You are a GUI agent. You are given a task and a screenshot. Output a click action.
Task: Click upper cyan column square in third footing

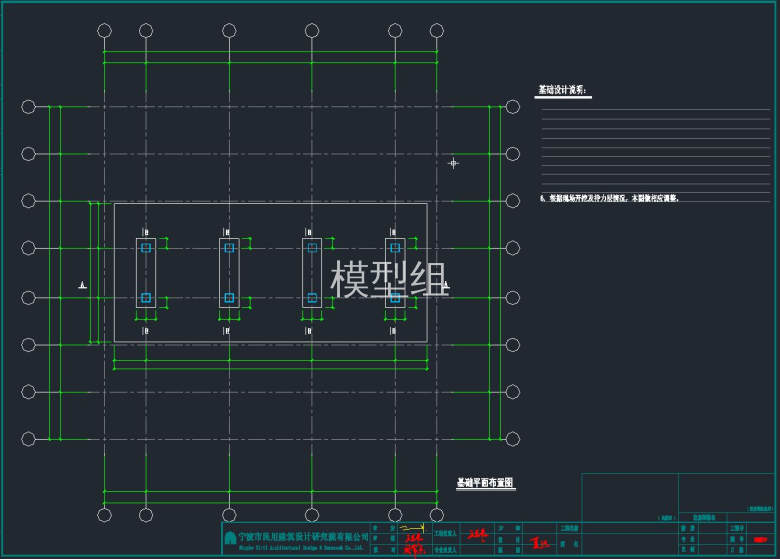tap(312, 247)
